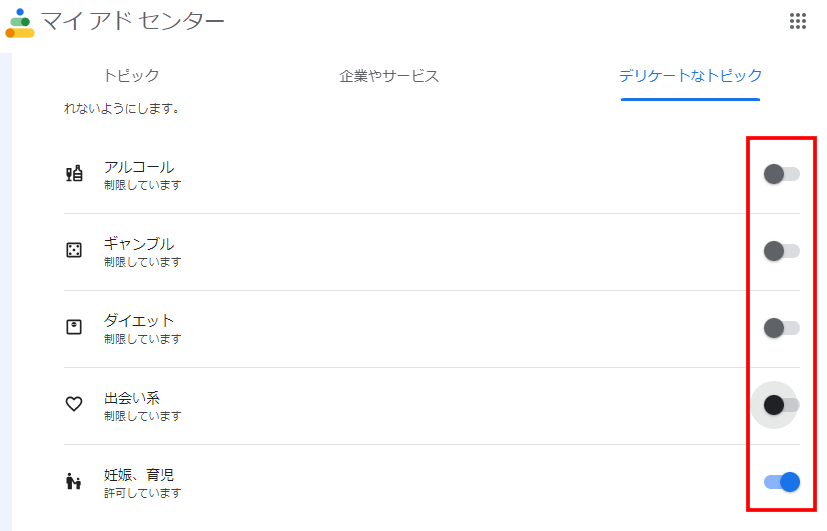Click the alcohol bottle and glass icon
Screen dimensions: 827x531
[x=74, y=174]
